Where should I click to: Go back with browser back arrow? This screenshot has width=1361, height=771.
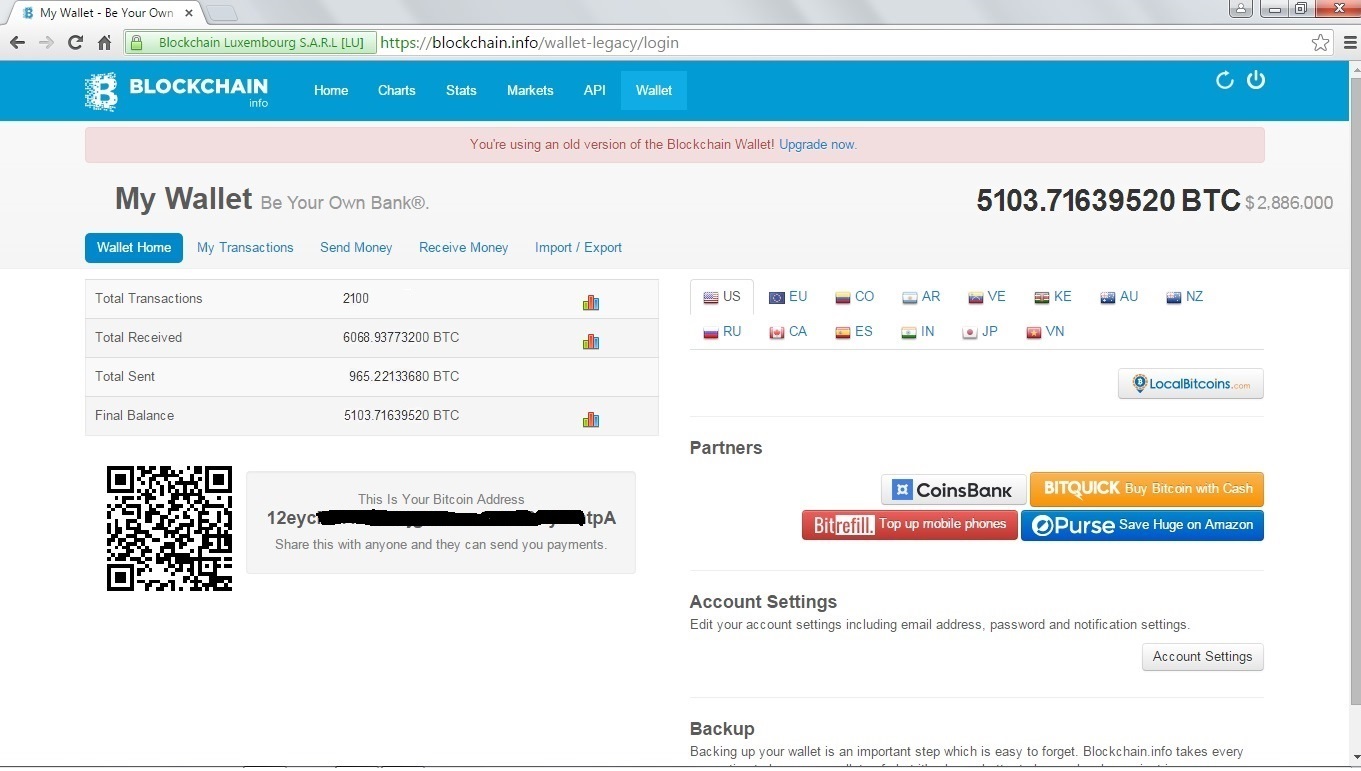pos(17,43)
